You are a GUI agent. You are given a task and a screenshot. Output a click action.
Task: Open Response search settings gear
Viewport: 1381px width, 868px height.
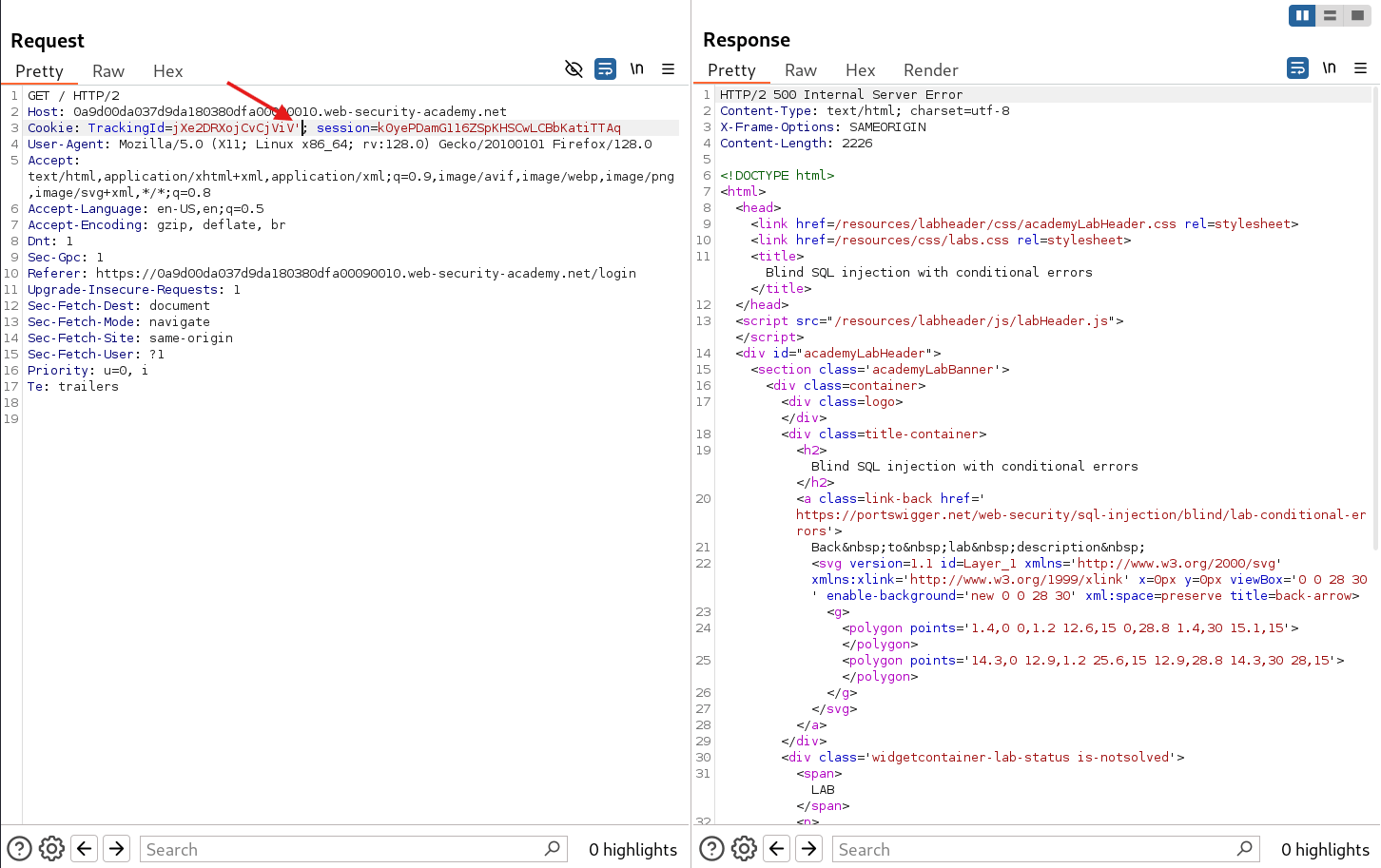(x=745, y=849)
